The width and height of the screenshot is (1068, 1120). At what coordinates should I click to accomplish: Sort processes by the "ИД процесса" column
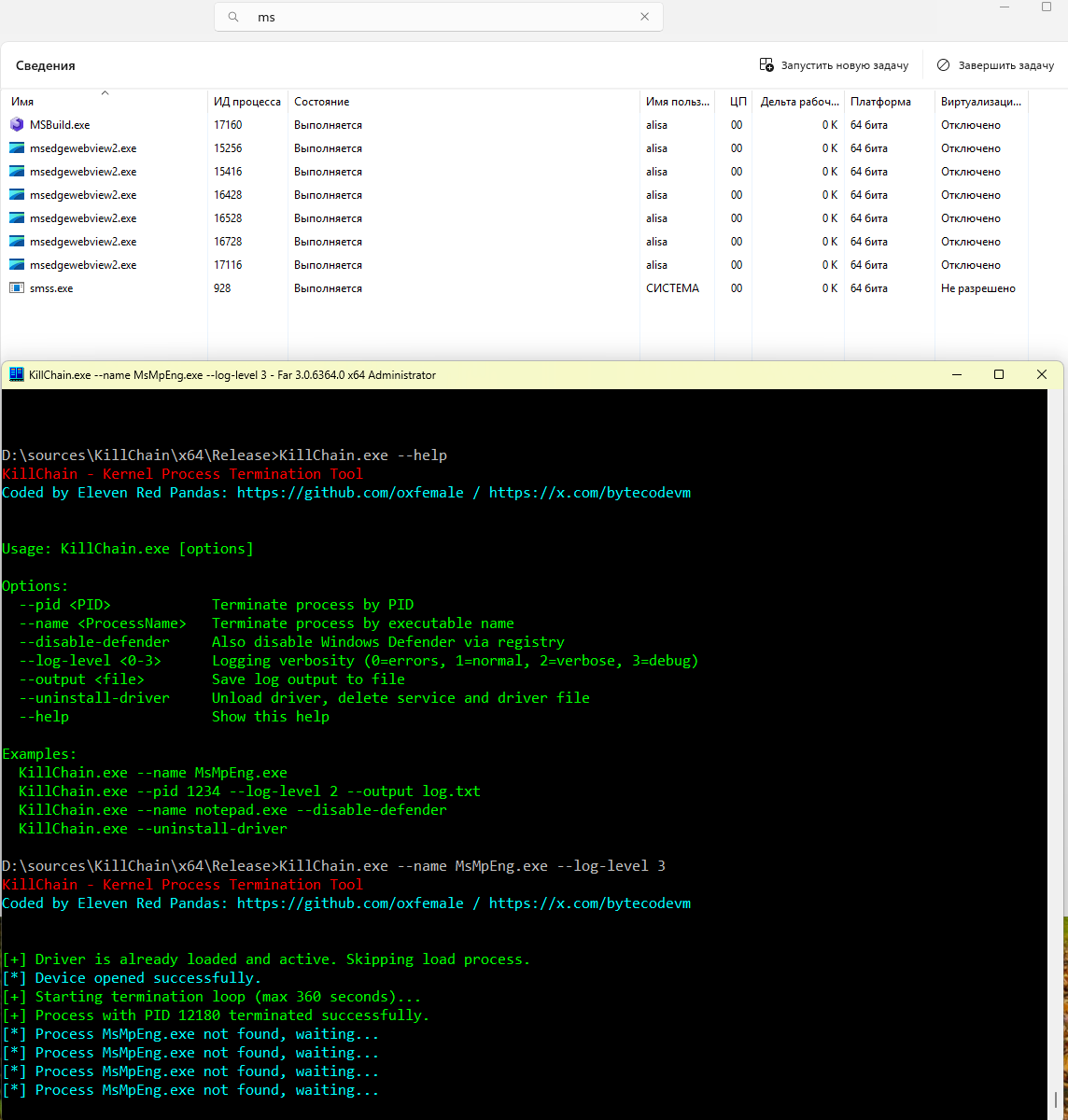(246, 102)
